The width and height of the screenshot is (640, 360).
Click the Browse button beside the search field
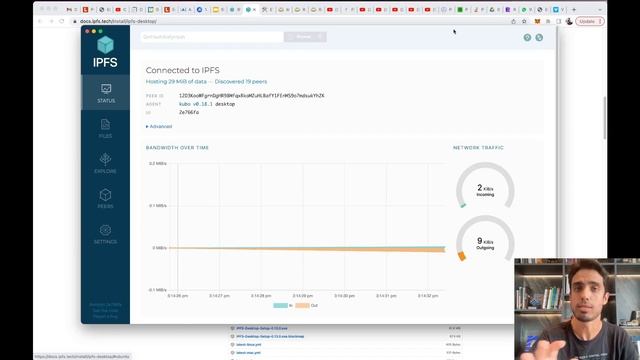click(x=305, y=37)
